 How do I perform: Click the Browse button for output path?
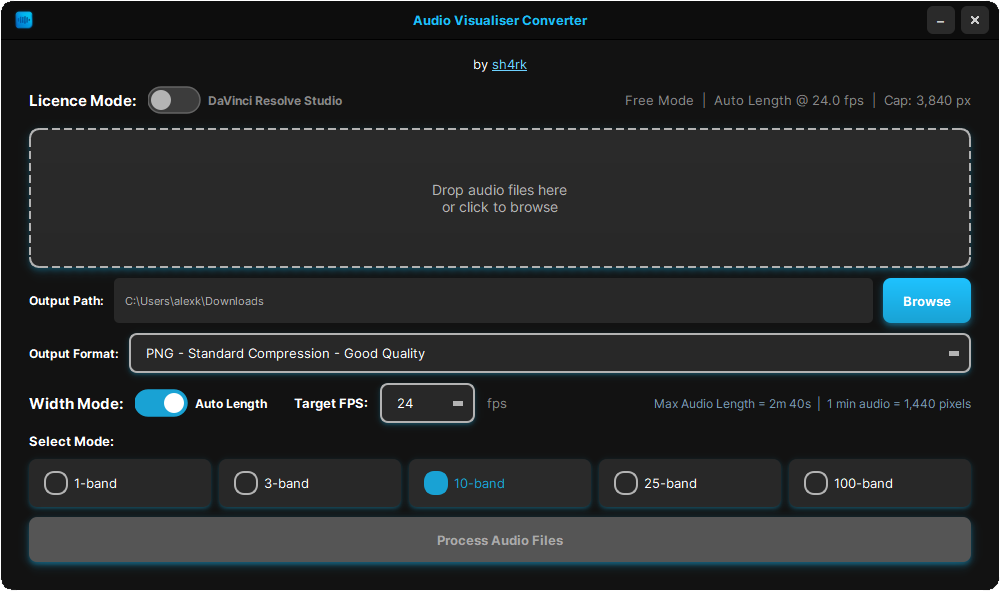(x=926, y=301)
